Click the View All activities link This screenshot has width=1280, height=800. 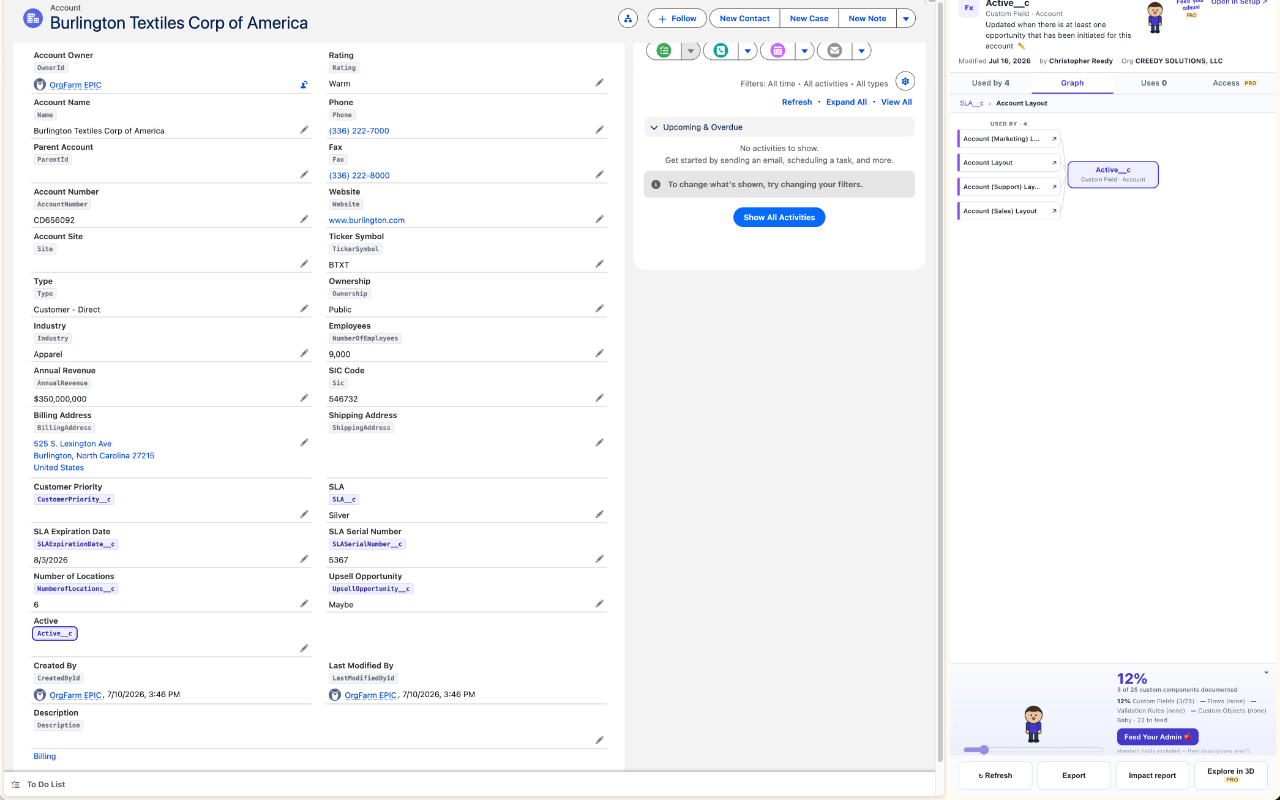896,102
